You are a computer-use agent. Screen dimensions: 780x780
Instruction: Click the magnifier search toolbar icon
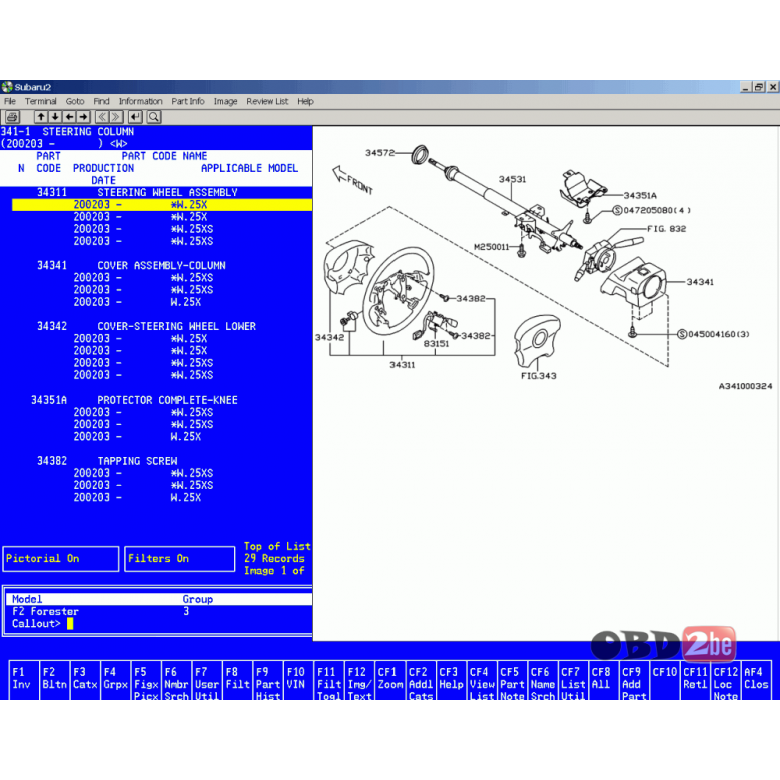[x=154, y=117]
